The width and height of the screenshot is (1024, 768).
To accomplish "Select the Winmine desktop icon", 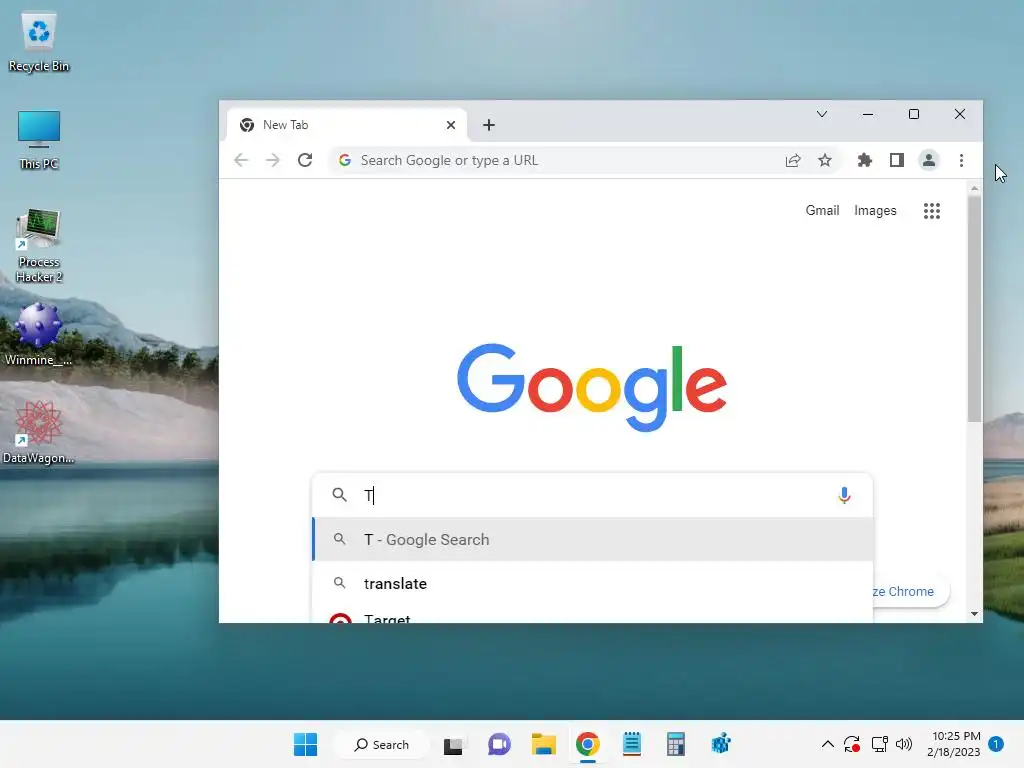I will tap(39, 335).
